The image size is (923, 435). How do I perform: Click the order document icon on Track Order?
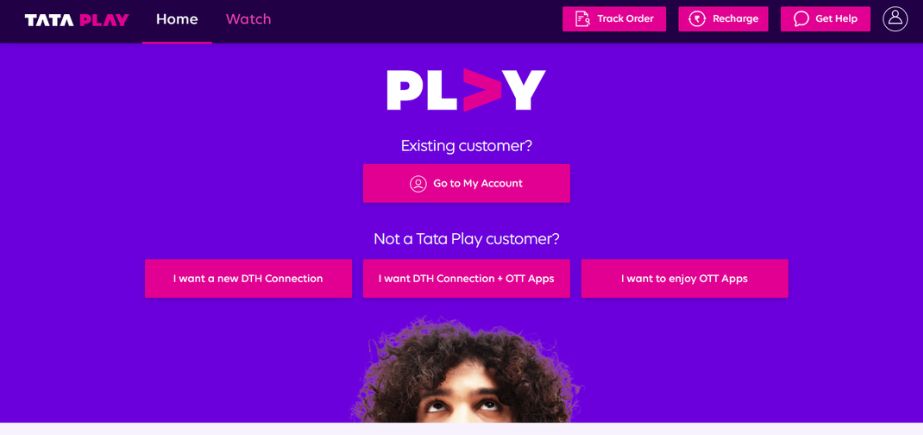pos(582,19)
